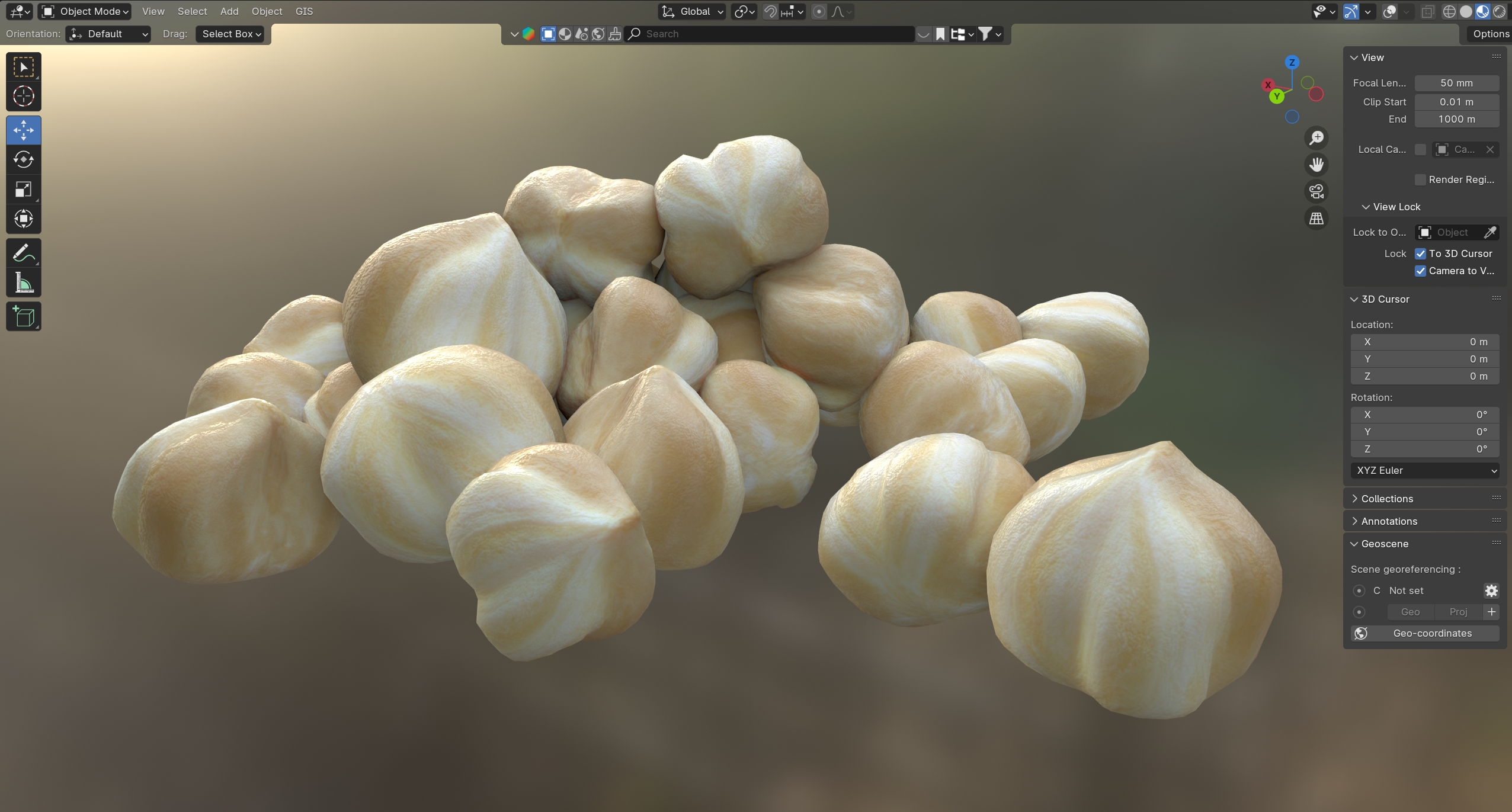Activate the 3D Cursor tool
The width and height of the screenshot is (1512, 812).
(x=24, y=96)
